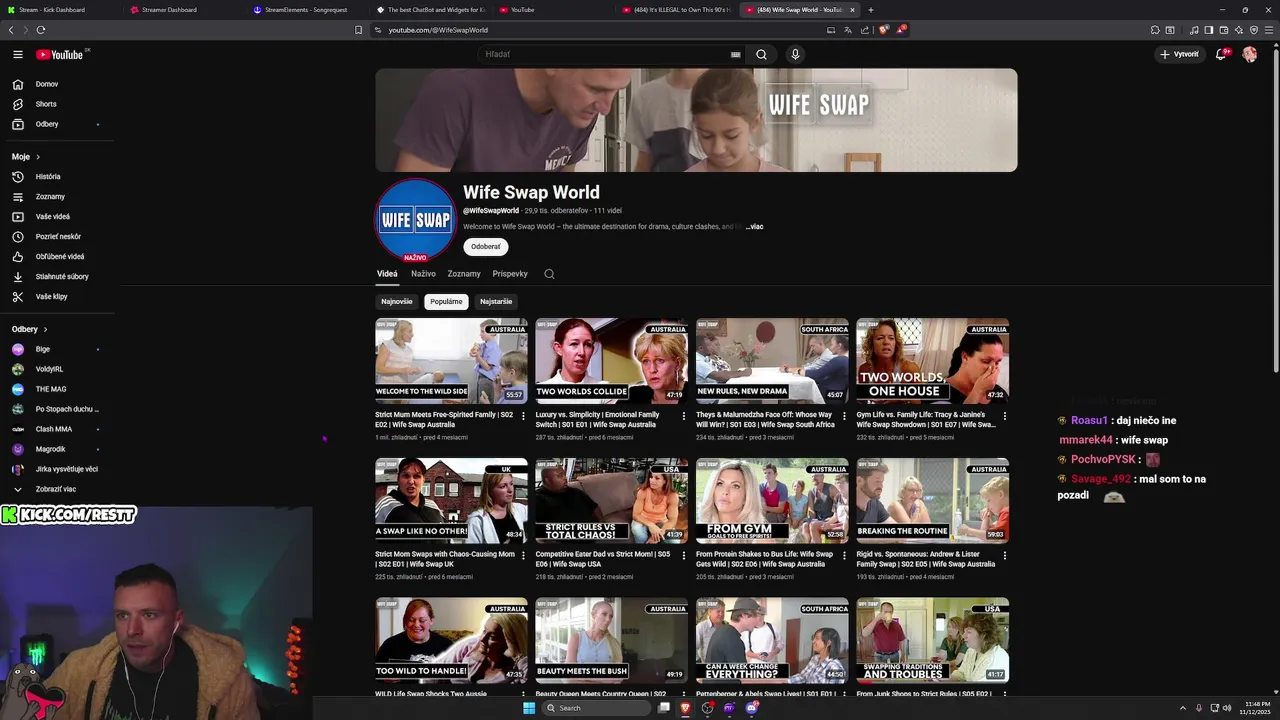Screen dimensions: 1280x720
Task: Expand the Moje section
Action: (x=26, y=157)
